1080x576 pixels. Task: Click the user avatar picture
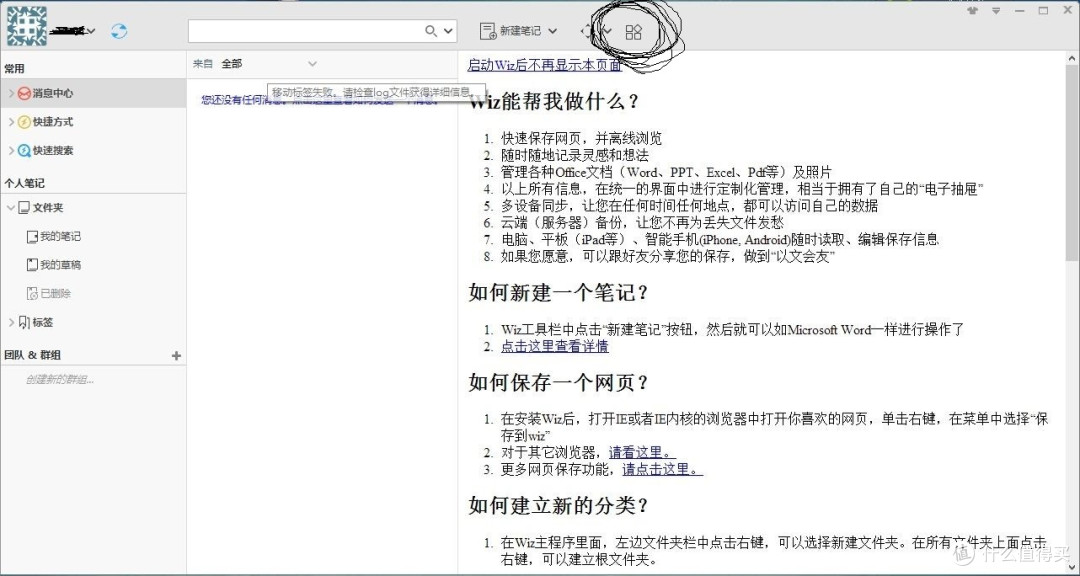coord(27,26)
